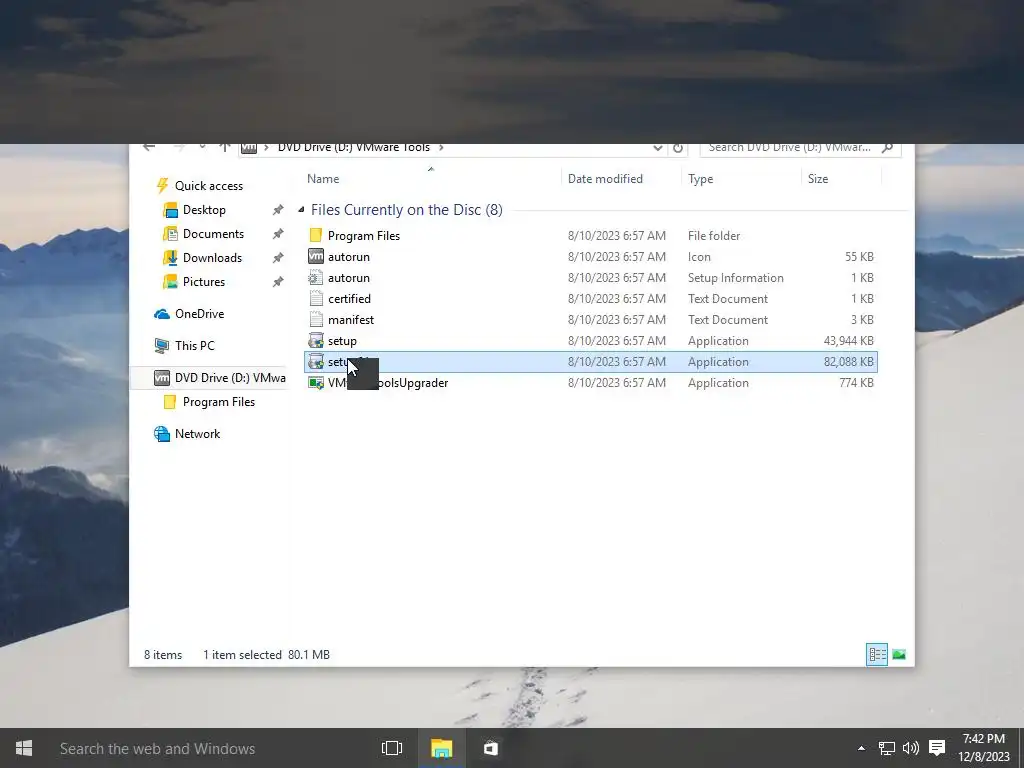Click the refresh button beside the address bar

pos(678,148)
